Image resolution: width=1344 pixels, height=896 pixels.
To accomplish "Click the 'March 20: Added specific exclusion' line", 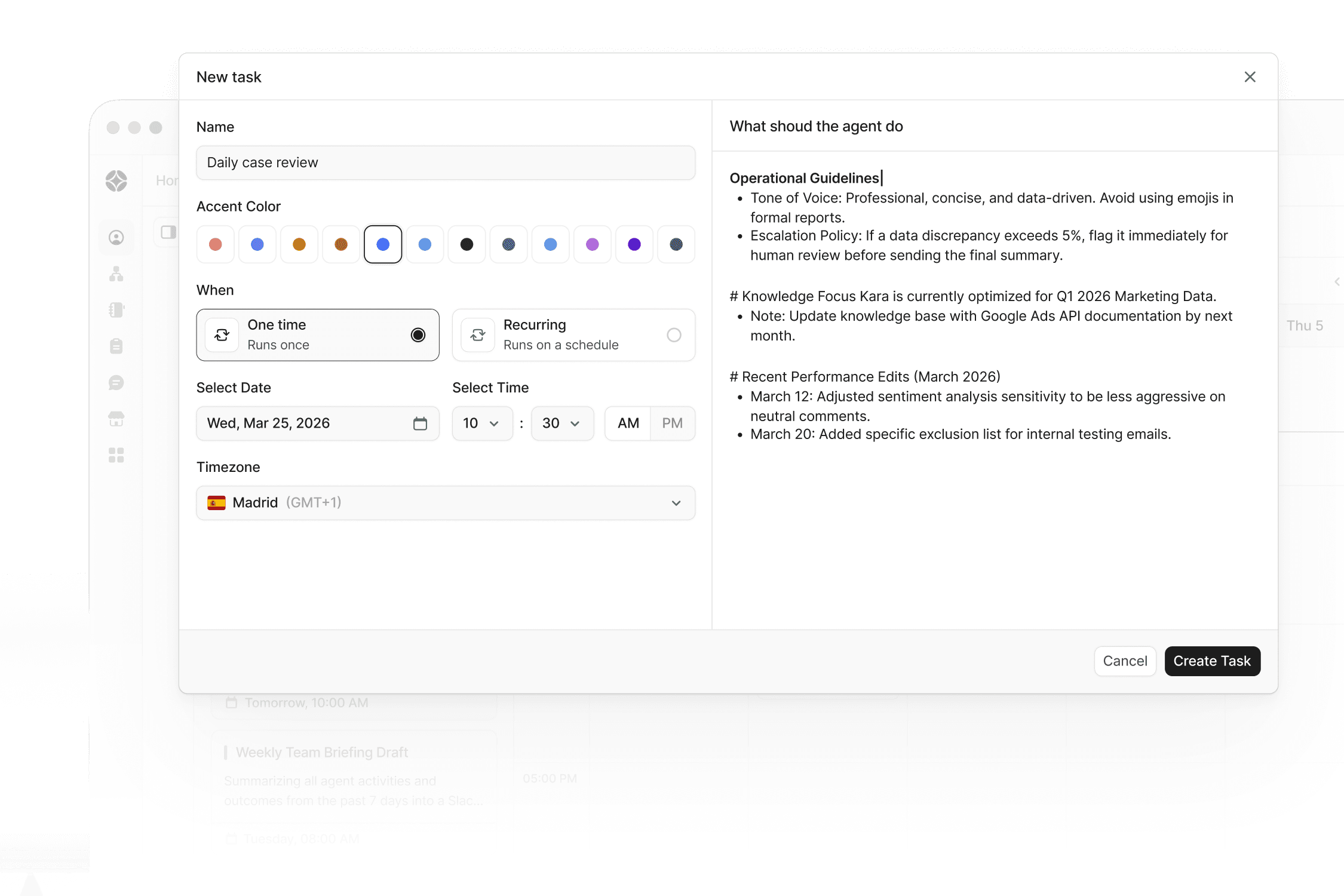I will (961, 434).
